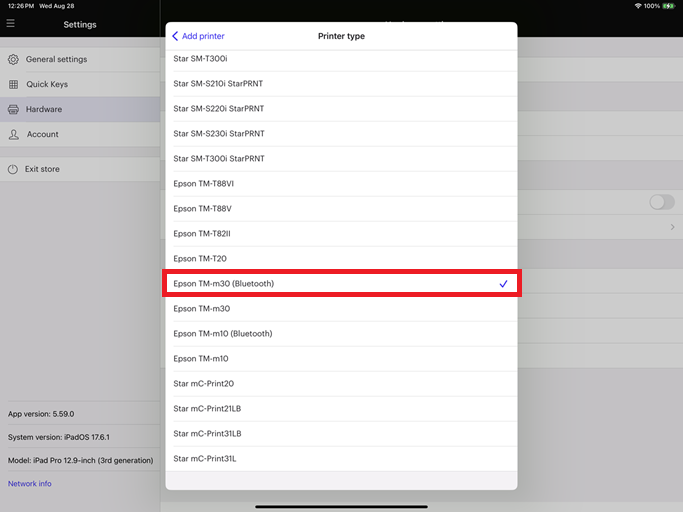Open the hamburger menu icon

[10, 23]
